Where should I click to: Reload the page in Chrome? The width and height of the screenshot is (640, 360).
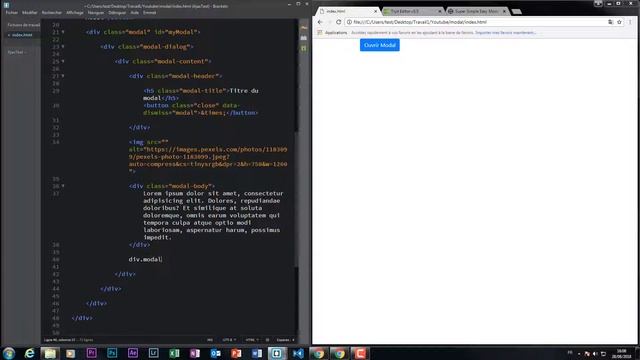pyautogui.click(x=338, y=22)
